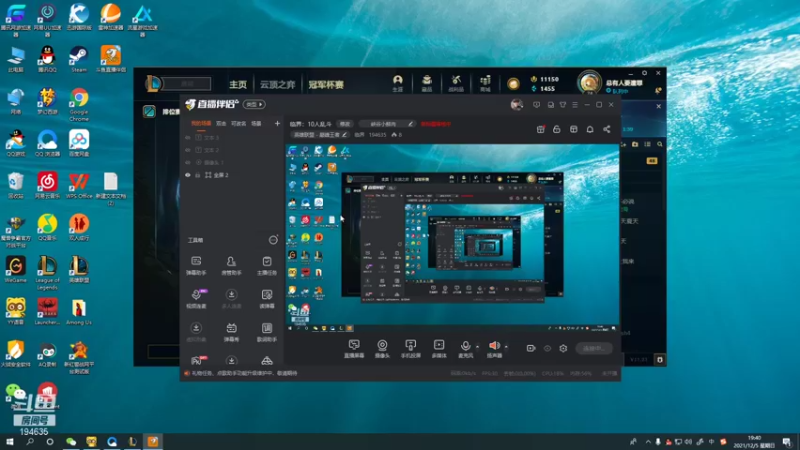Edit the announcement field pencil icon
Screen dimensions: 800x450
pos(410,124)
